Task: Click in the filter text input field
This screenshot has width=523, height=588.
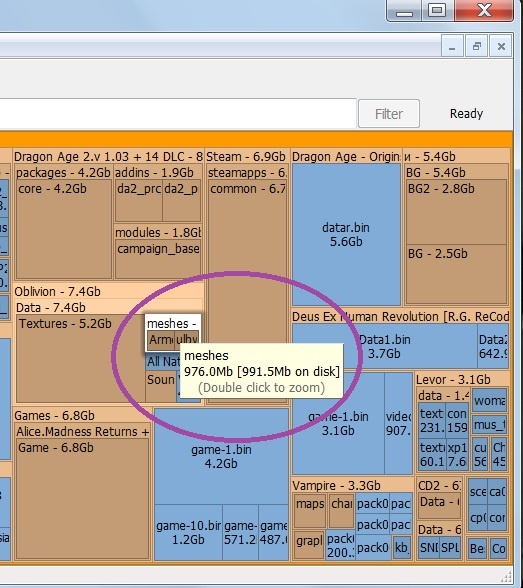Action: [x=178, y=113]
